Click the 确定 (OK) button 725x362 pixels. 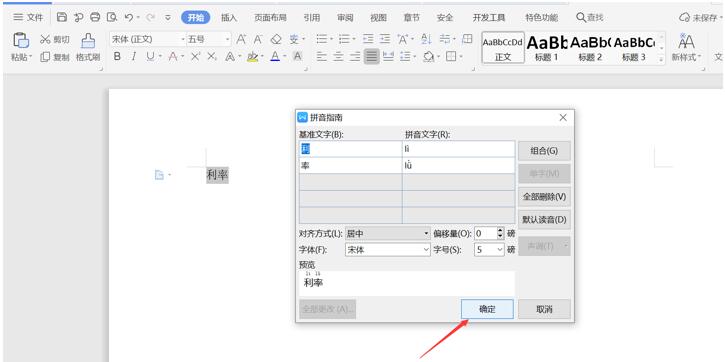(x=487, y=309)
